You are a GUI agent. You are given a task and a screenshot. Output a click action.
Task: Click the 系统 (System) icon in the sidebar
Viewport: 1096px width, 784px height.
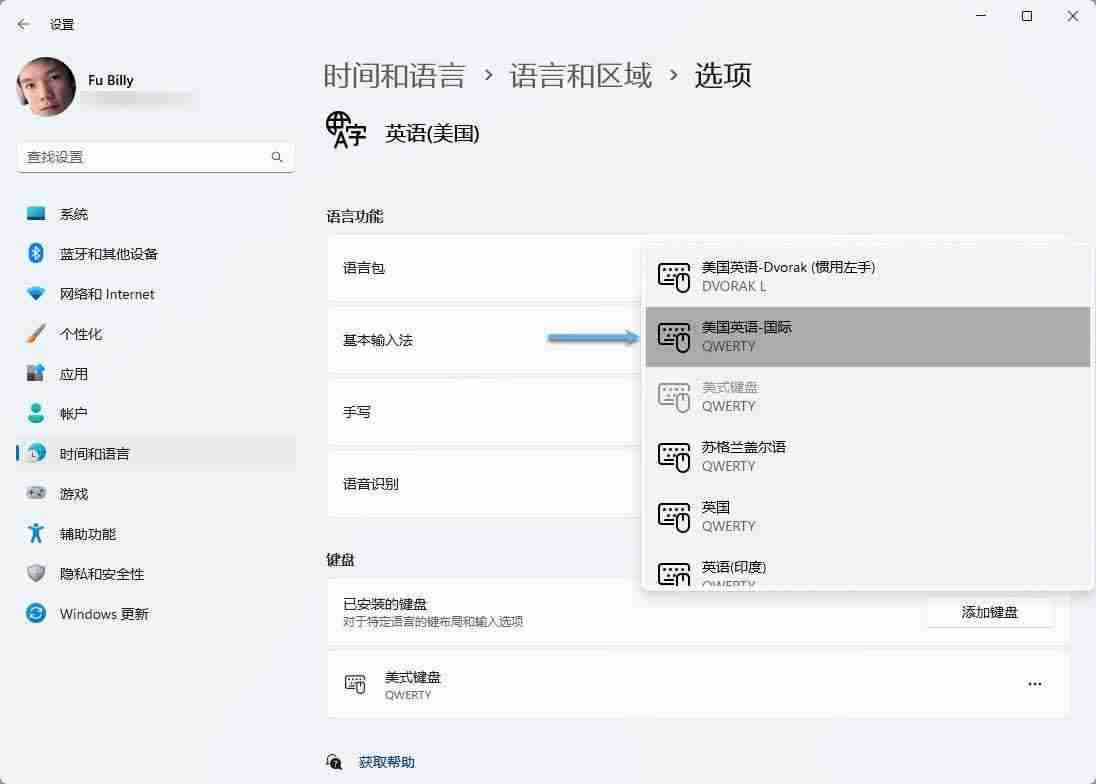[x=33, y=213]
